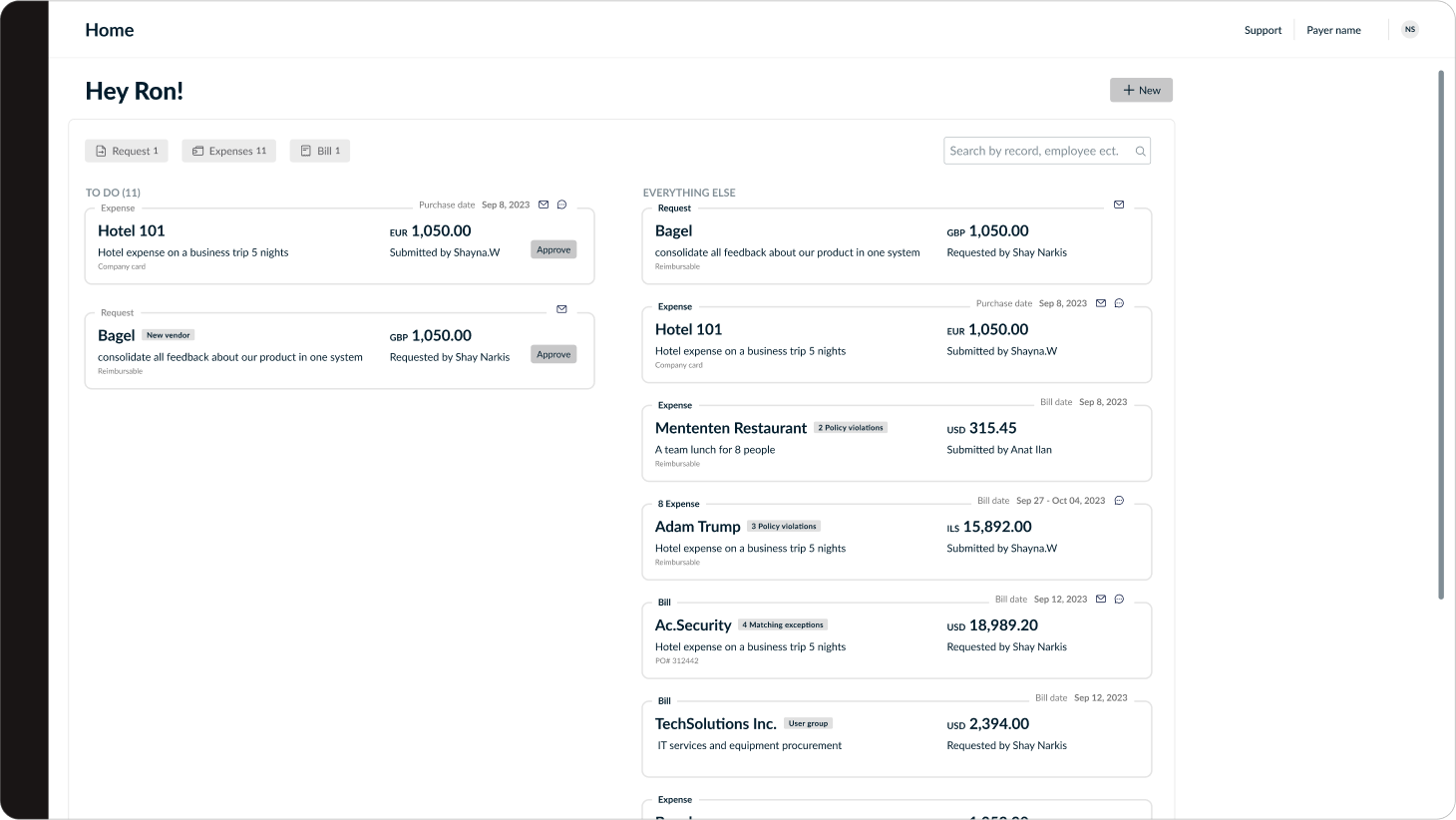Open comments on To Do Hotel 101 card
This screenshot has height=820, width=1456.
coord(561,205)
